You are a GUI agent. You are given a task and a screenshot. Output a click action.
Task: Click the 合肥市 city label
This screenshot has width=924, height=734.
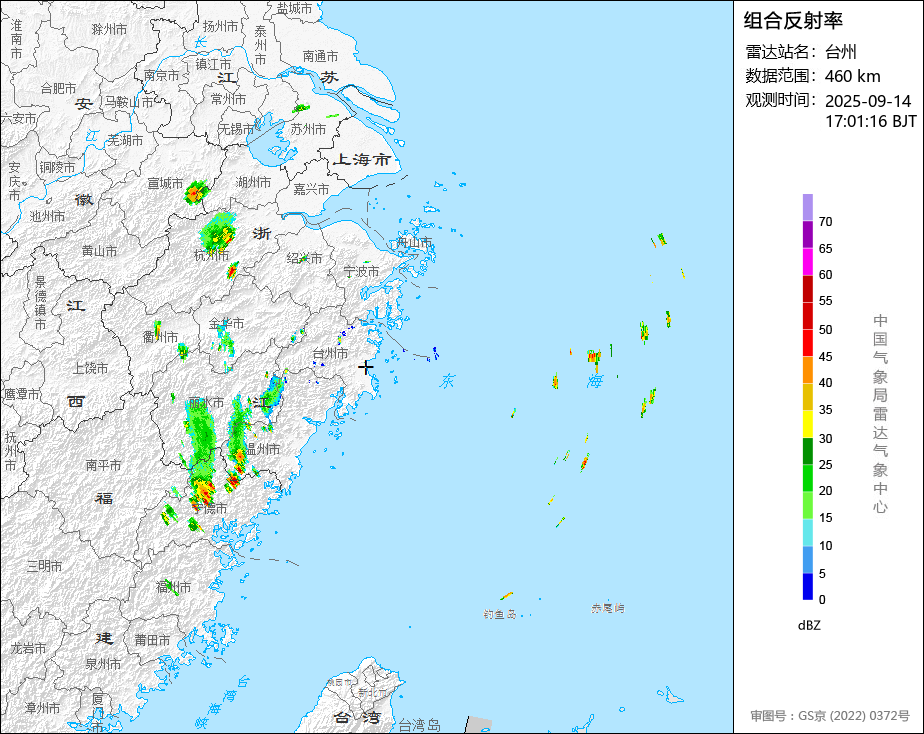click(58, 88)
